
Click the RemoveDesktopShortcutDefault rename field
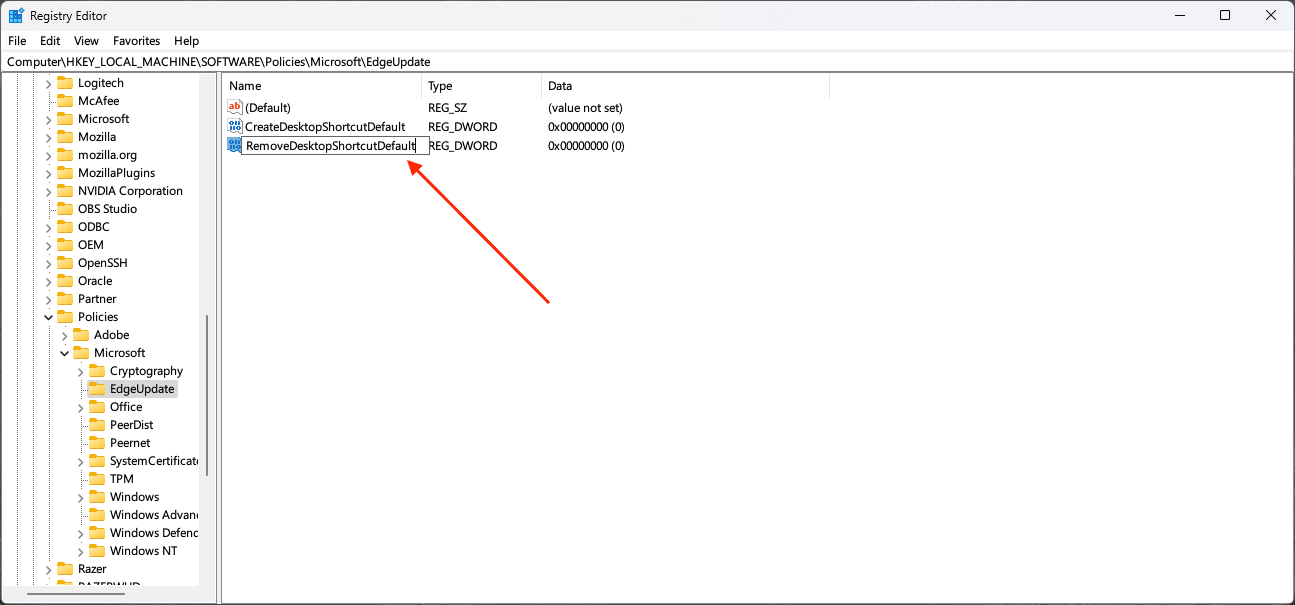335,146
